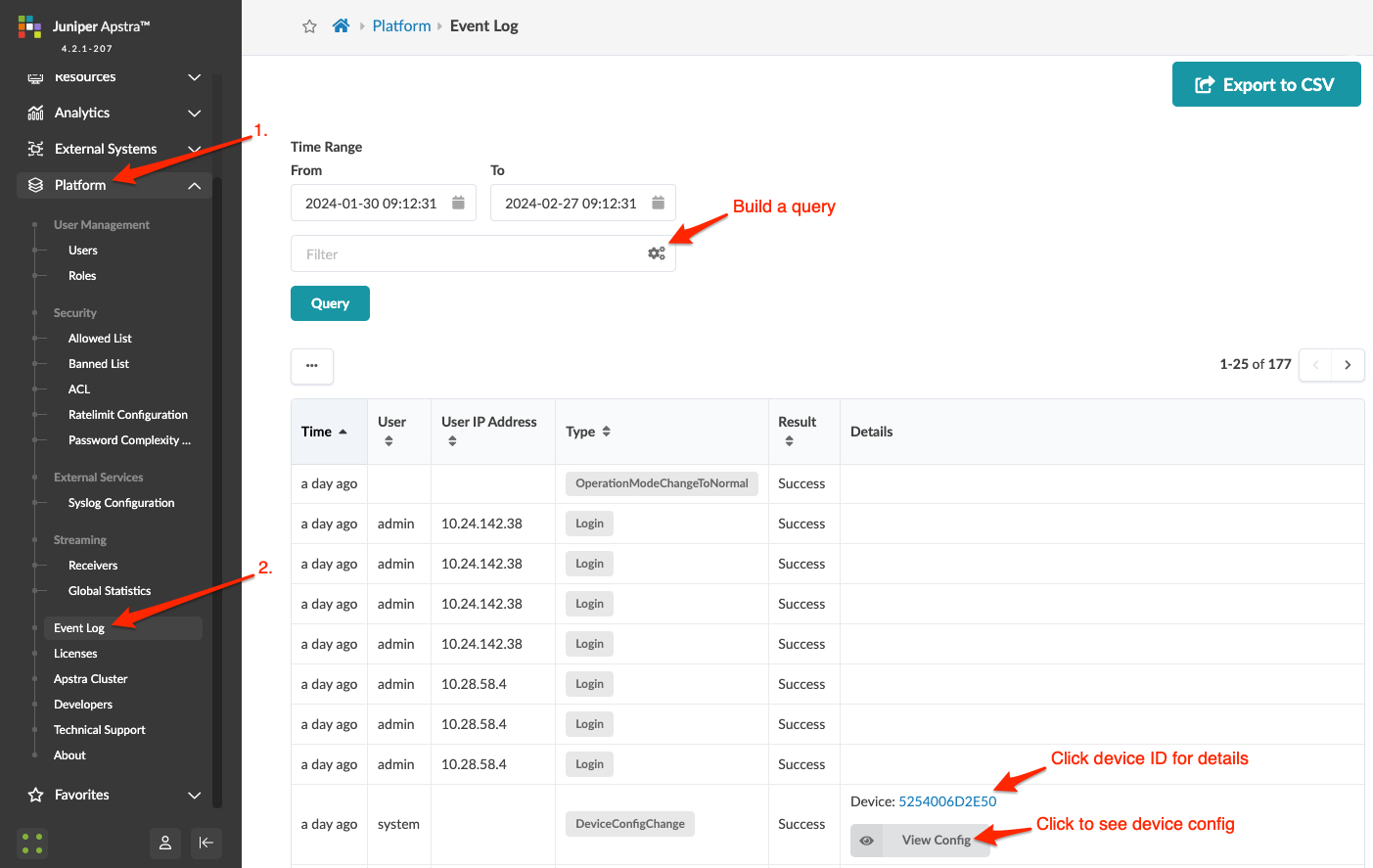Open the query builder gears icon
This screenshot has height=868, width=1373.
click(656, 253)
